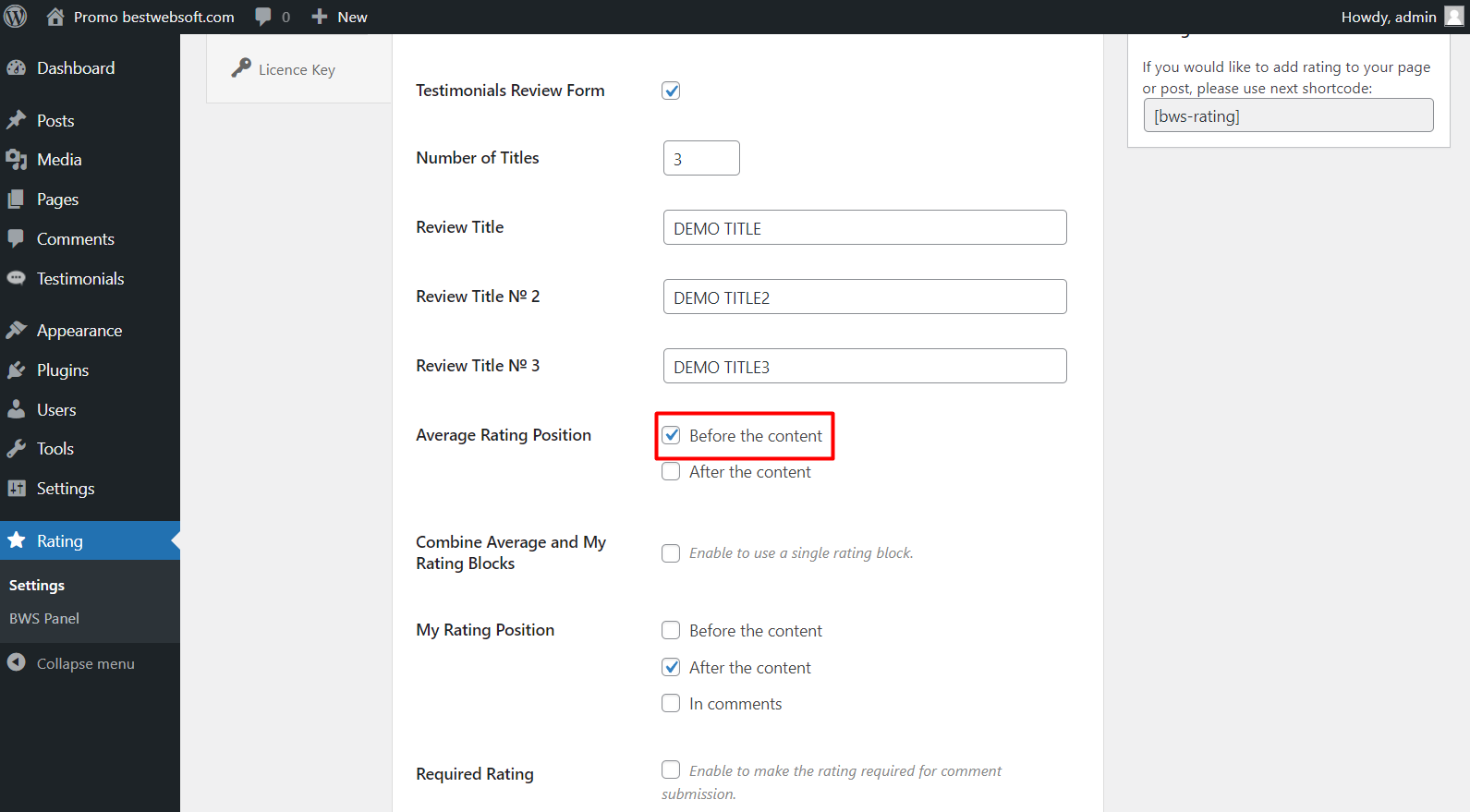
Task: Click the Review Title № 2 field
Action: pyautogui.click(x=865, y=297)
